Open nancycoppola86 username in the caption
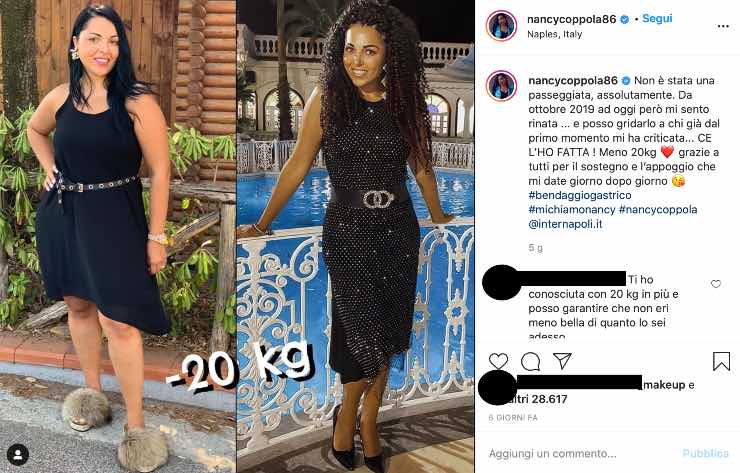 (573, 80)
